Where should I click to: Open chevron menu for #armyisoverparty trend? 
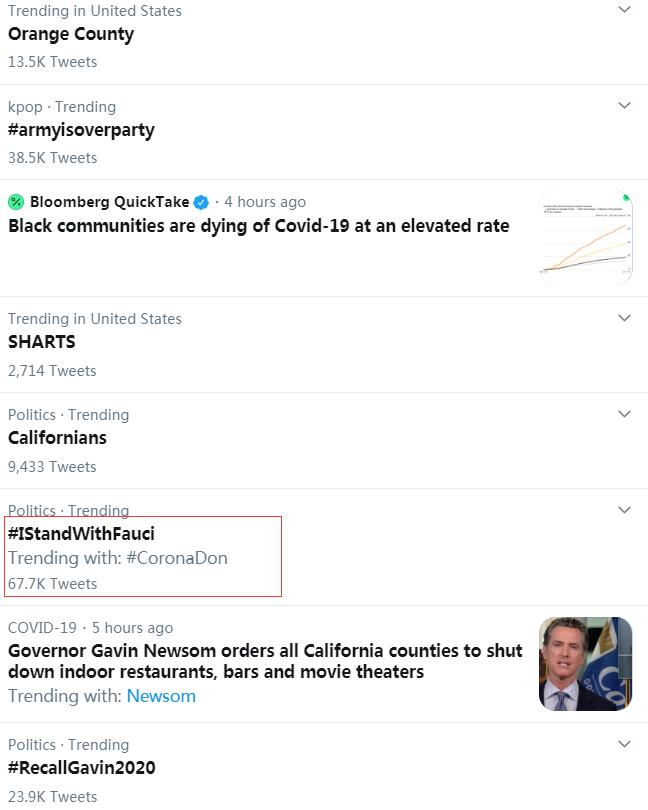coord(624,105)
